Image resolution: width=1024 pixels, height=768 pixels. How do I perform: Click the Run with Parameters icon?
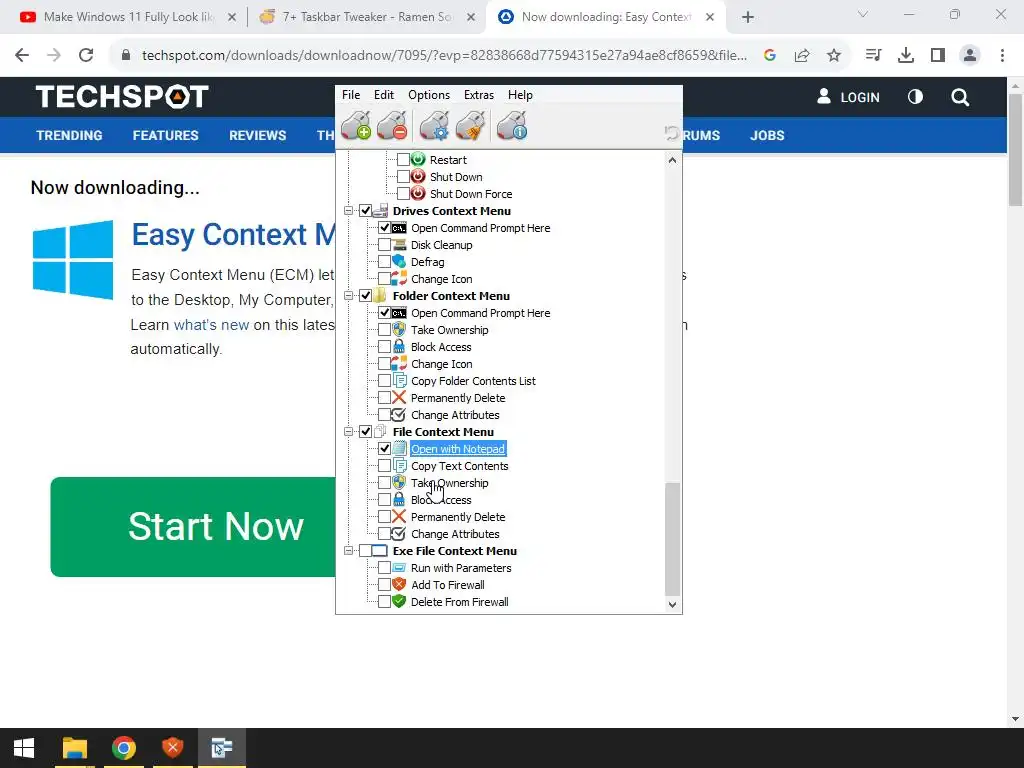(399, 567)
